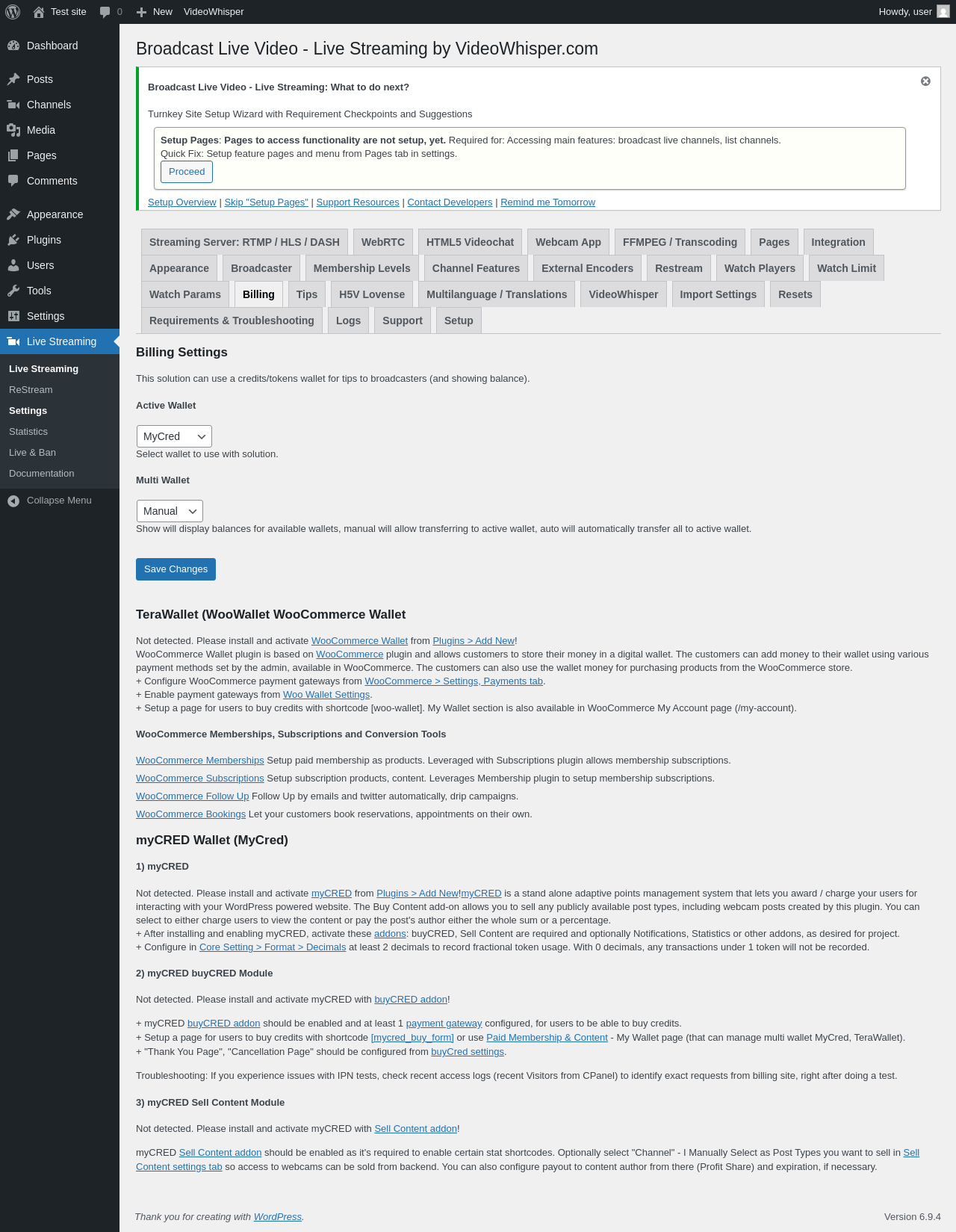The image size is (956, 1232).
Task: Open the Dashboard gauge icon
Action: click(x=13, y=46)
